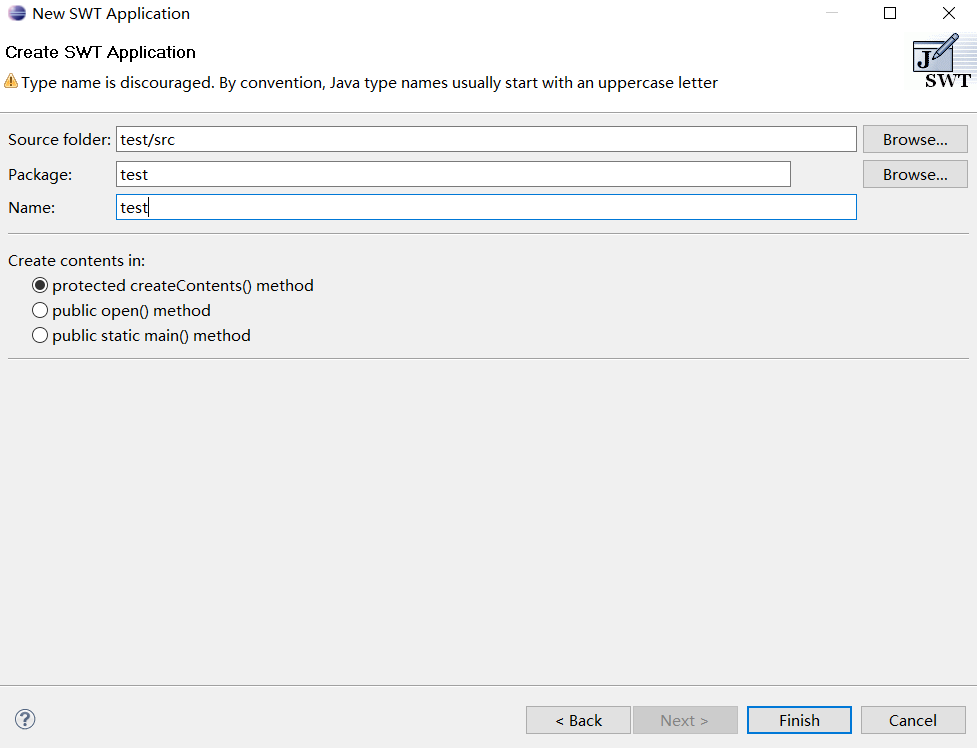Screen dimensions: 977x748
Task: Minimize the wizard window
Action: 831,13
